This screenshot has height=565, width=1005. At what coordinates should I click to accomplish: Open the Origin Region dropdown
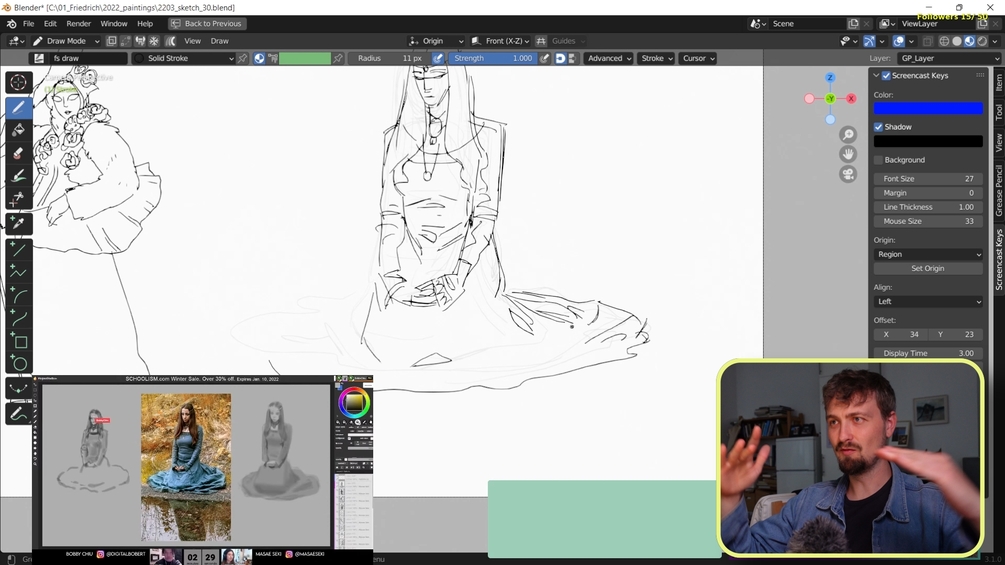(928, 254)
